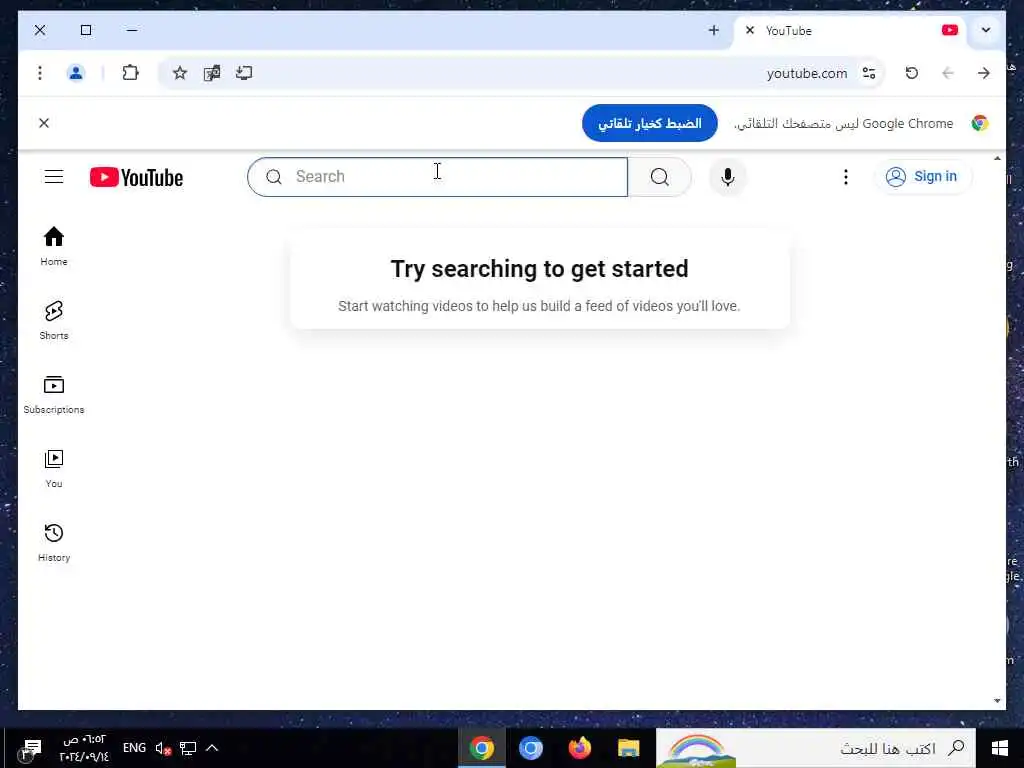Go to Home in the sidebar
Image resolution: width=1024 pixels, height=768 pixels.
click(54, 246)
